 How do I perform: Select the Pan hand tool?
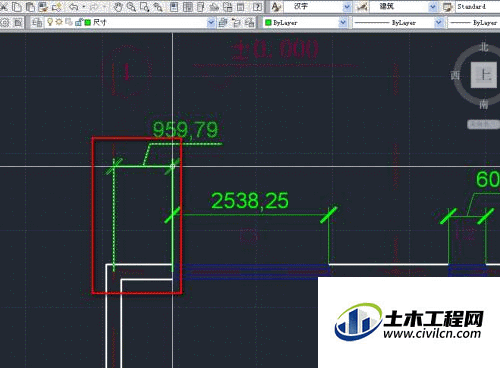point(118,6)
